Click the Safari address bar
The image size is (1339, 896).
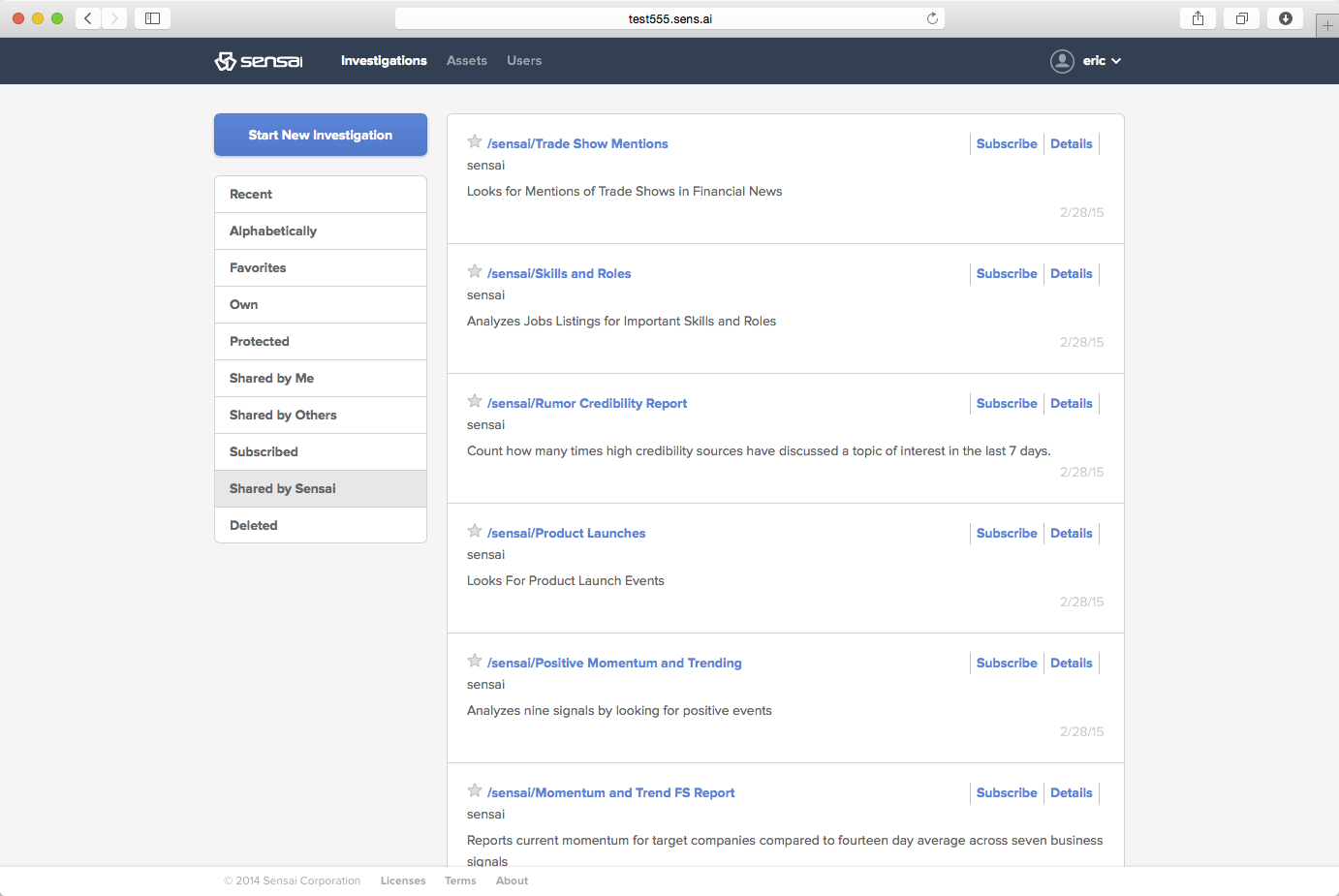[x=669, y=18]
